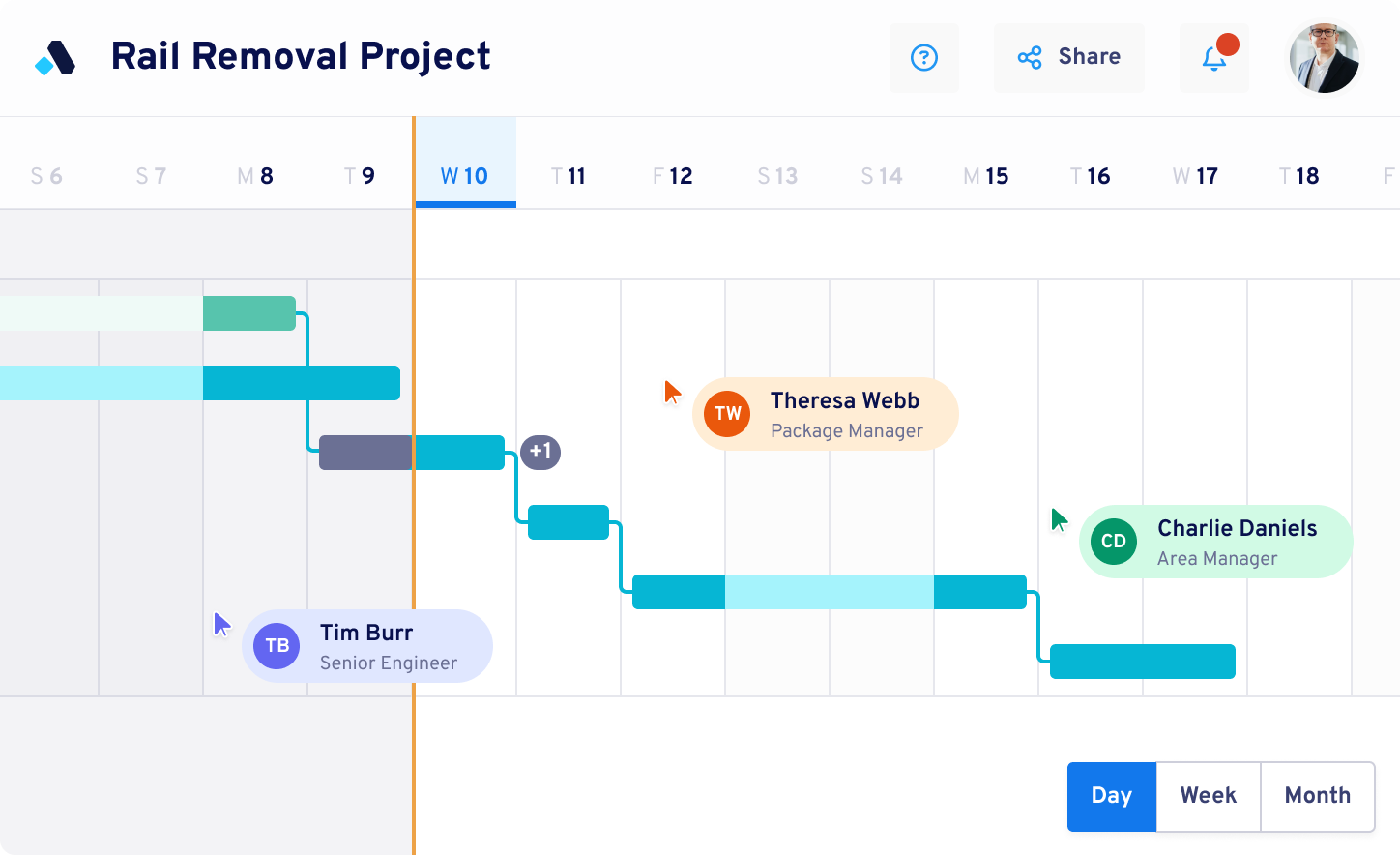Open the help question mark icon
Viewport: 1400px width, 855px height.
click(923, 58)
